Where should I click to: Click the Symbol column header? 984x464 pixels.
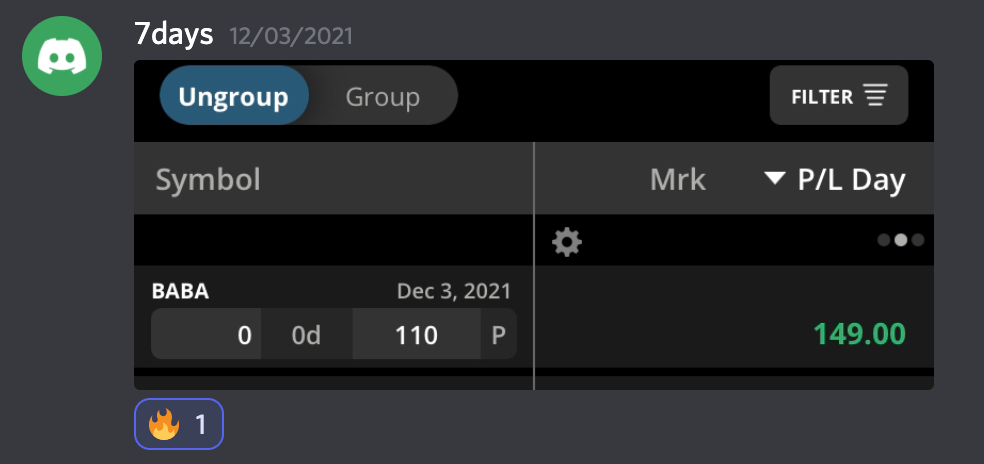208,180
